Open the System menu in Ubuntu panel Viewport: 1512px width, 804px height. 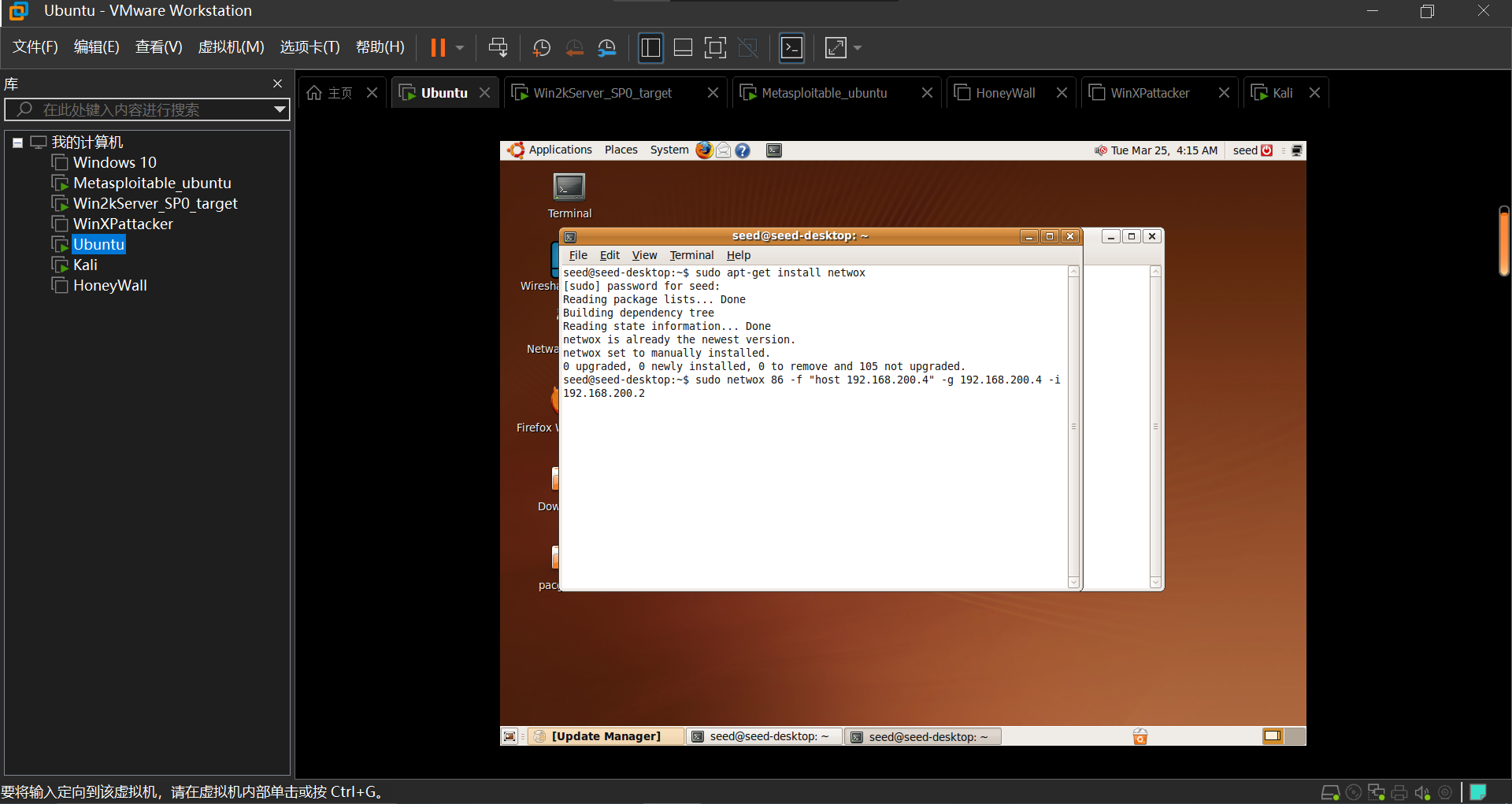click(669, 150)
